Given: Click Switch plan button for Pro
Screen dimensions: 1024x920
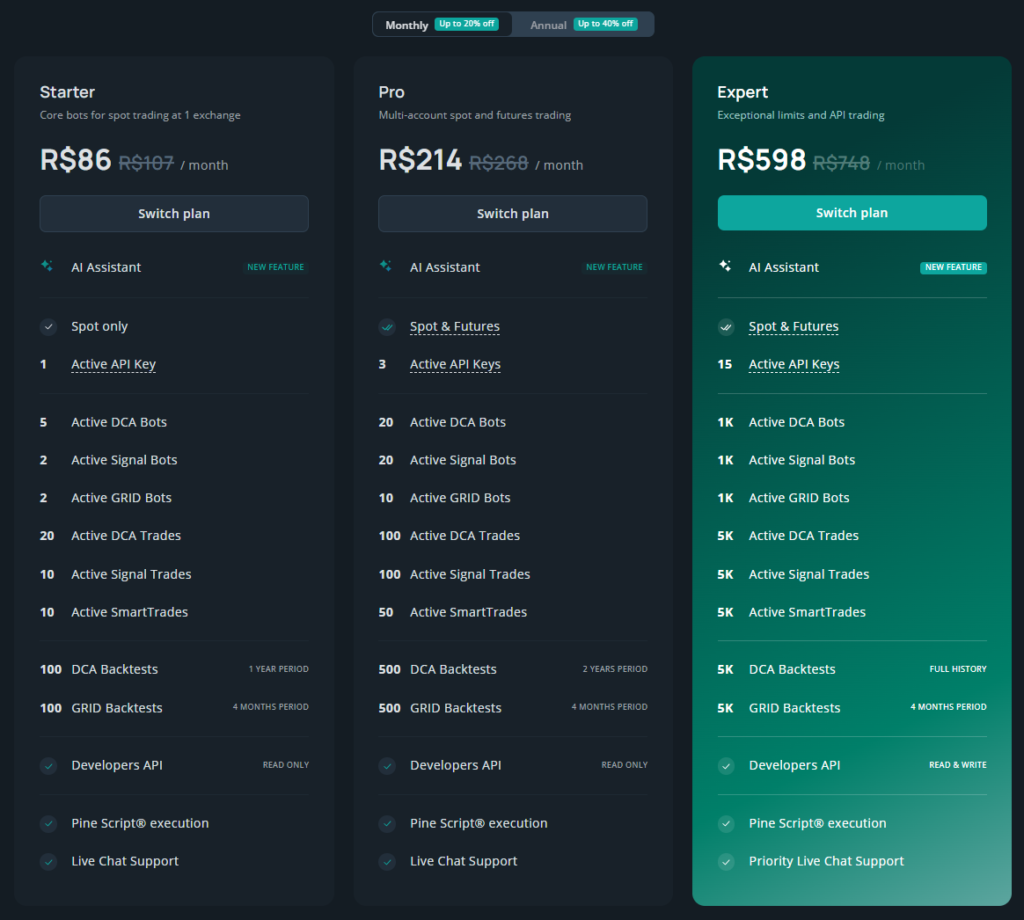Looking at the screenshot, I should pyautogui.click(x=513, y=214).
